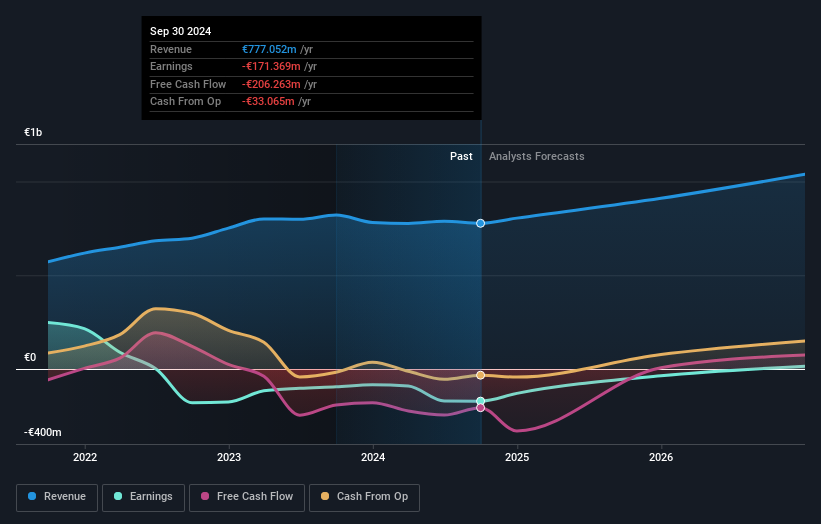Toggle the Cash From Op legend button
821x524 pixels.
point(364,497)
